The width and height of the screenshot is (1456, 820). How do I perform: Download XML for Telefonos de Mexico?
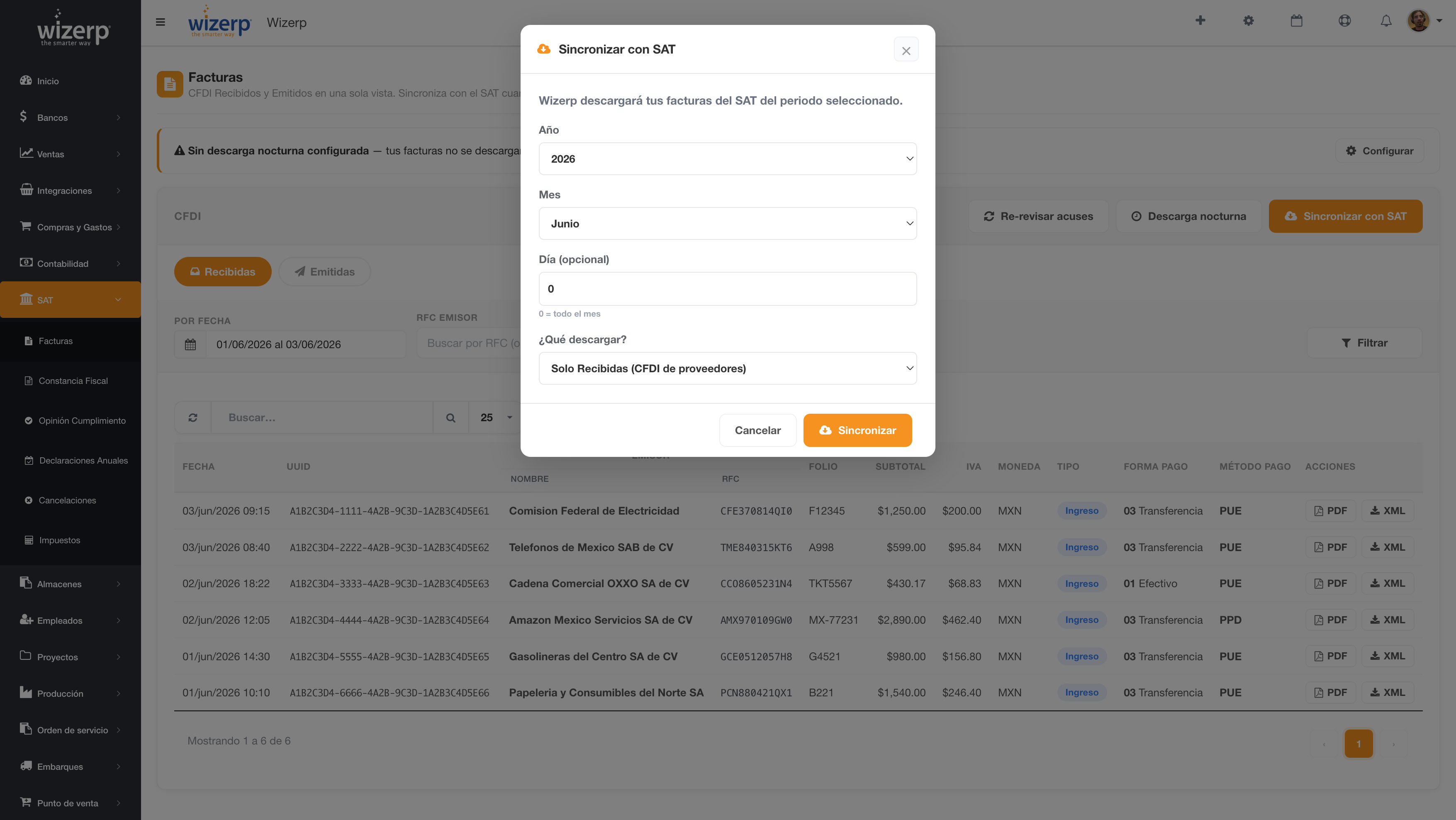(1388, 547)
